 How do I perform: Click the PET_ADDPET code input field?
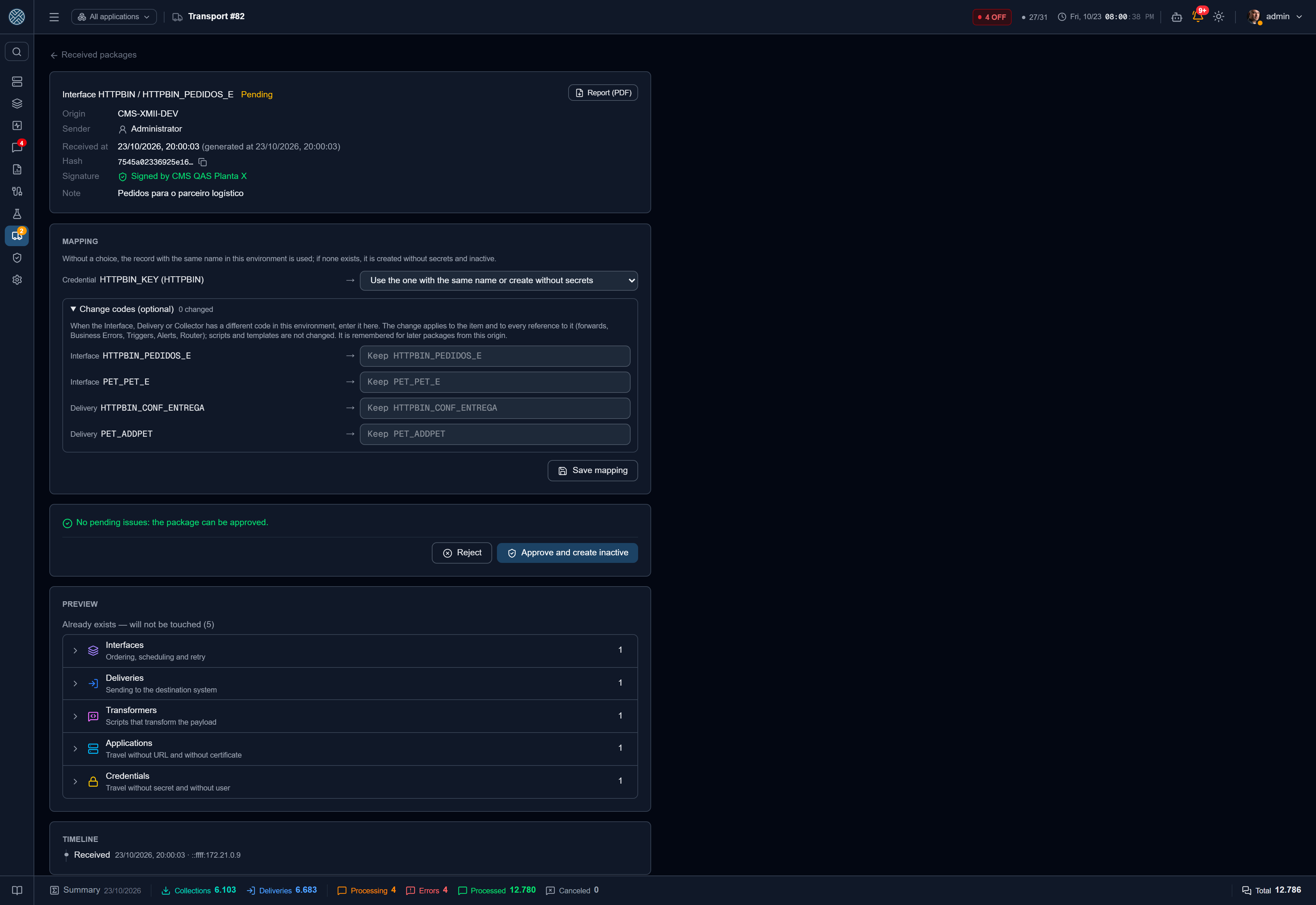click(x=495, y=434)
